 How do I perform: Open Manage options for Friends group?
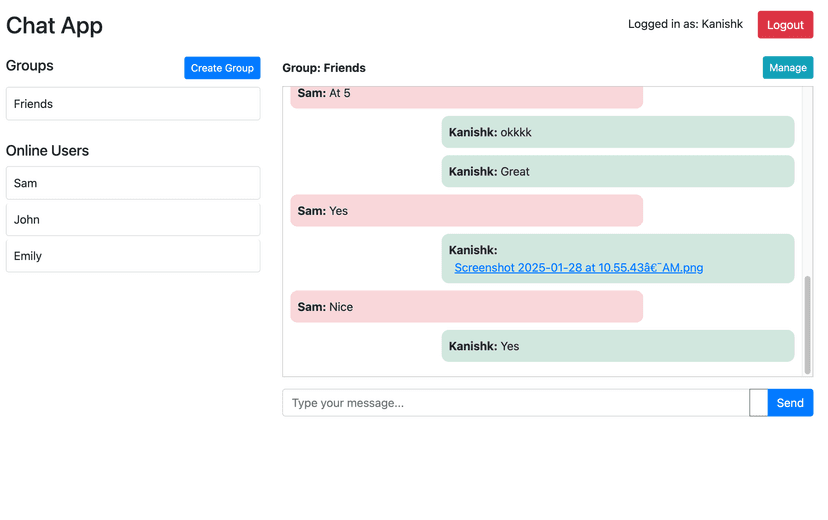[787, 68]
